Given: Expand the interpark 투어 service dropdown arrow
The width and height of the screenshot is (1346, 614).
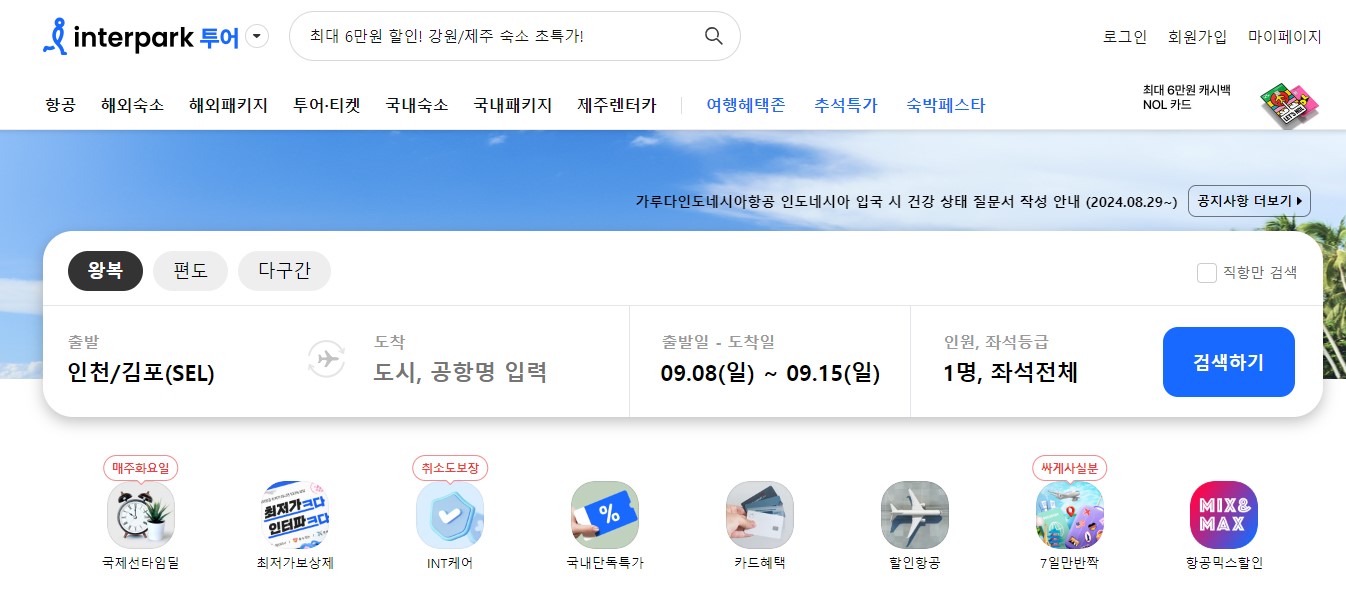Looking at the screenshot, I should (257, 35).
